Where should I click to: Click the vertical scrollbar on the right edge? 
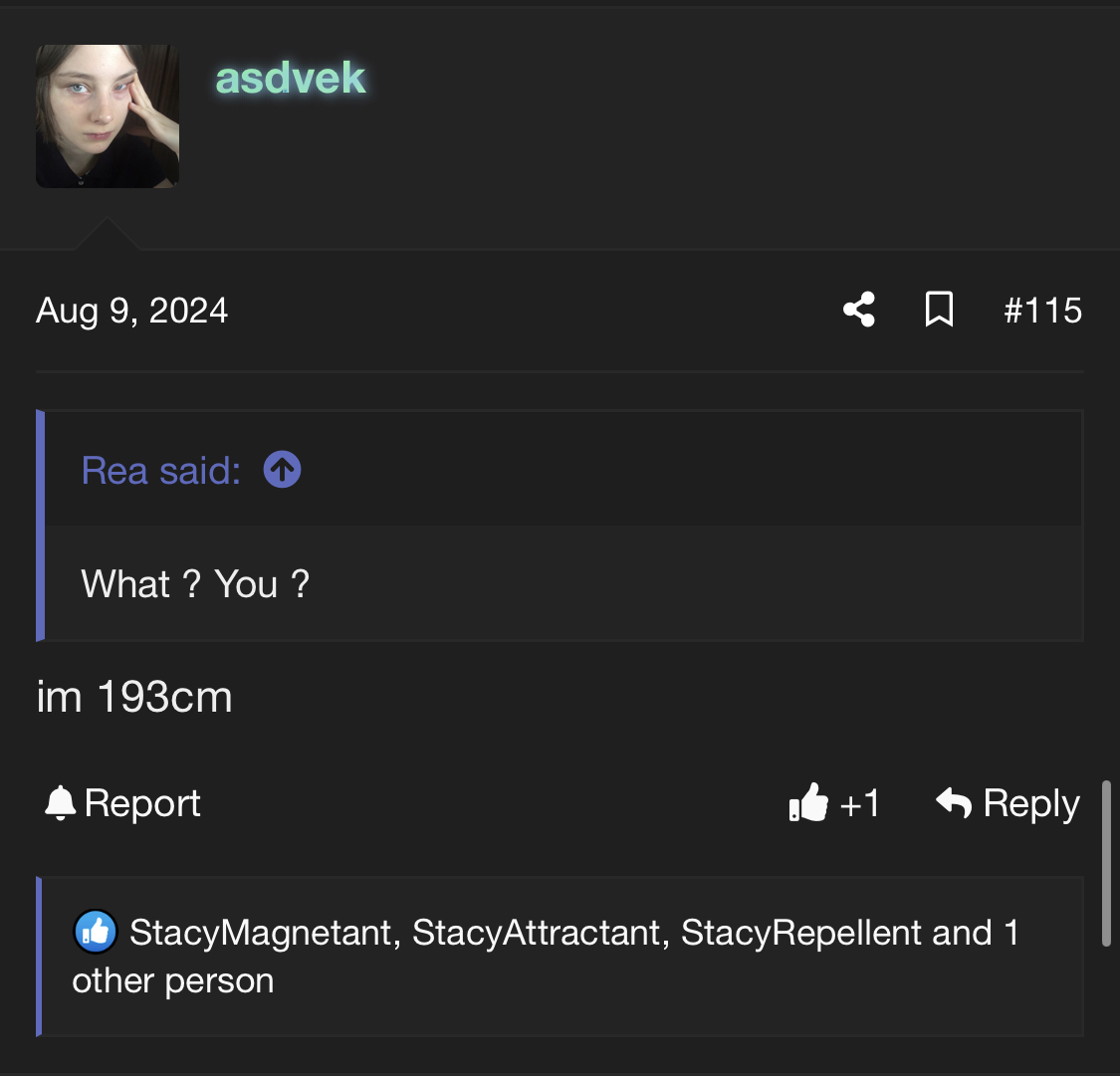(1106, 863)
